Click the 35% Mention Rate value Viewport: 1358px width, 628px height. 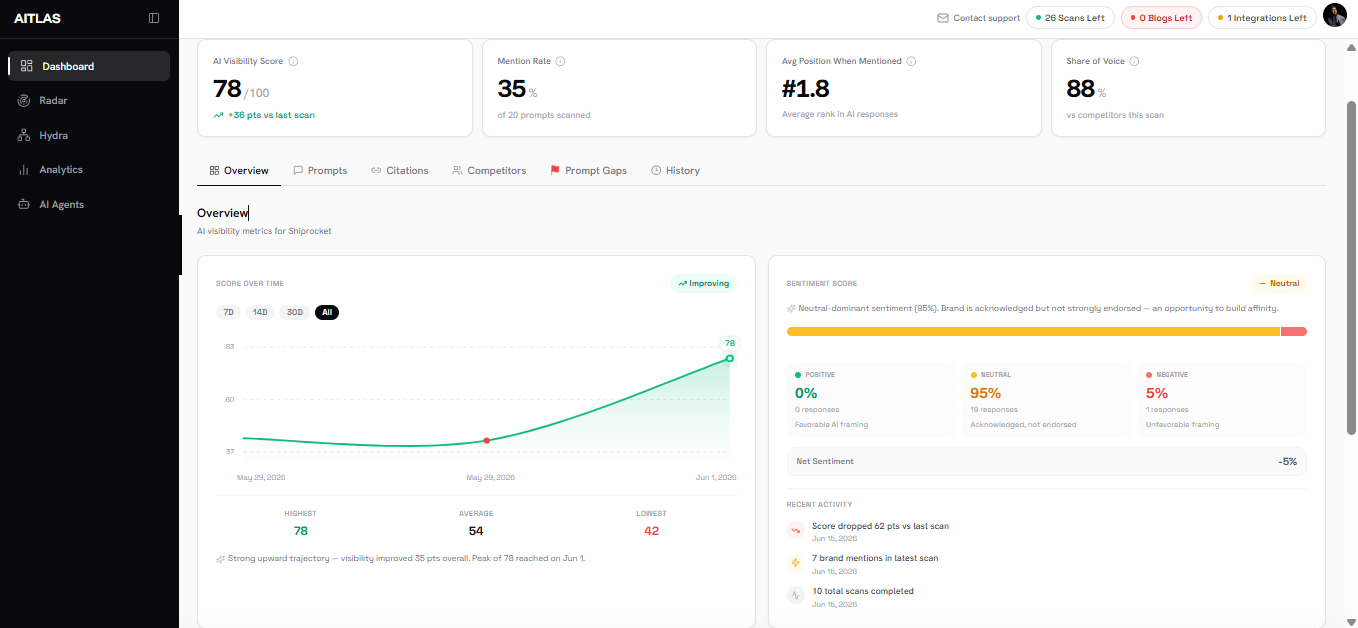(x=517, y=89)
